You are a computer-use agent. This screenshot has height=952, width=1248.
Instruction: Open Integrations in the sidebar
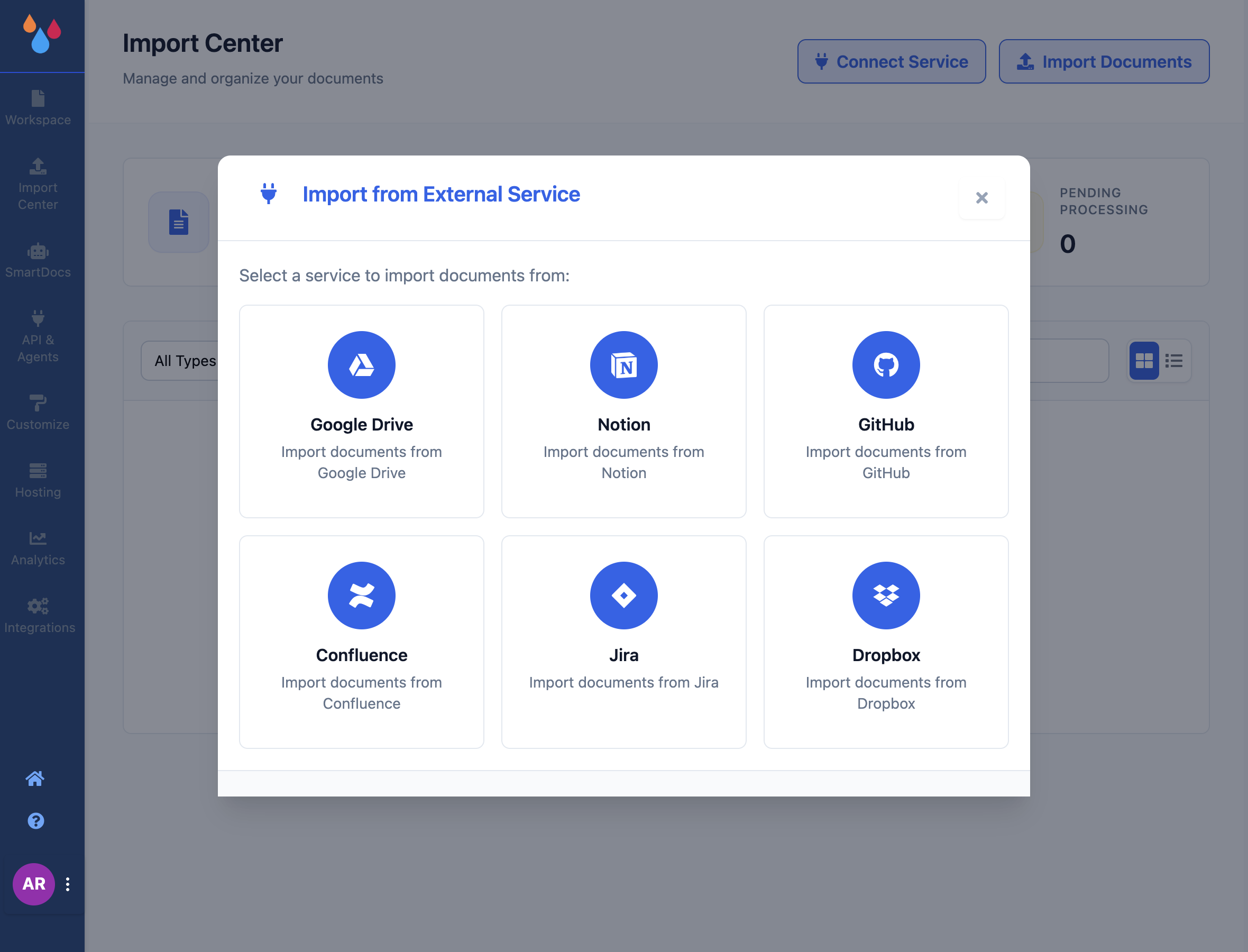[x=39, y=616]
